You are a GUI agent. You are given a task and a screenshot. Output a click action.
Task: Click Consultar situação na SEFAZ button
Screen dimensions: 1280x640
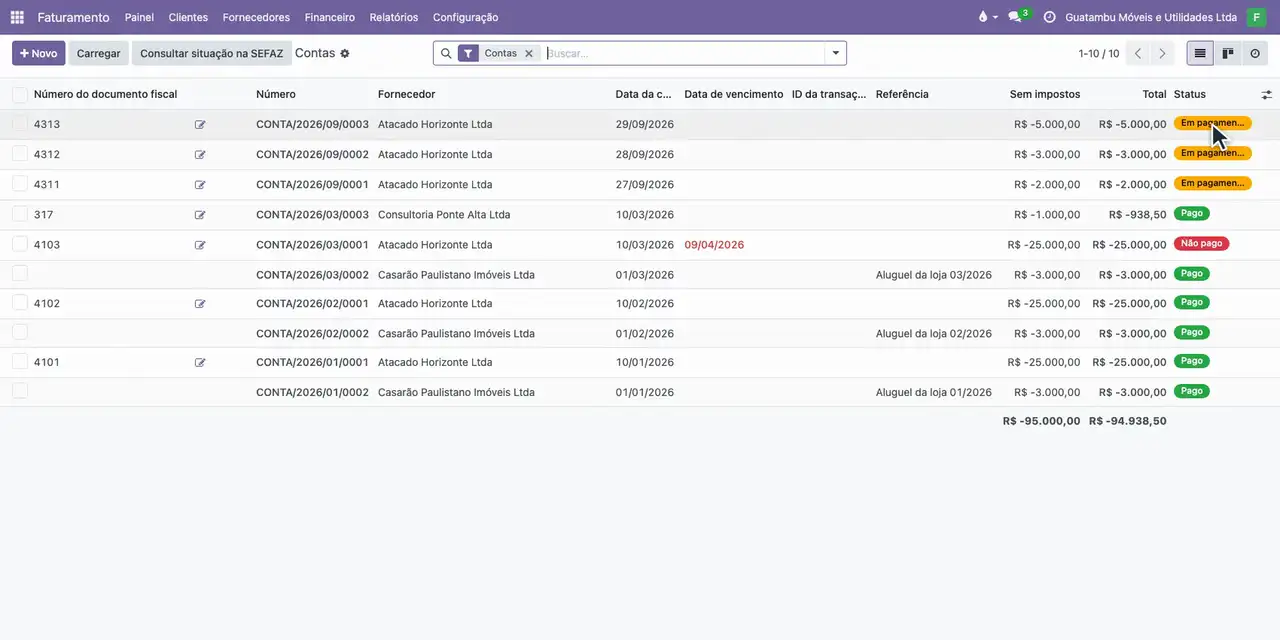(211, 53)
